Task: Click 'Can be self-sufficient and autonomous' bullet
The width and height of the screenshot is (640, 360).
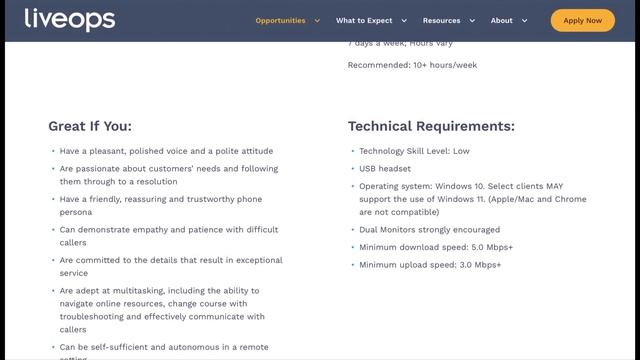Action: [164, 351]
